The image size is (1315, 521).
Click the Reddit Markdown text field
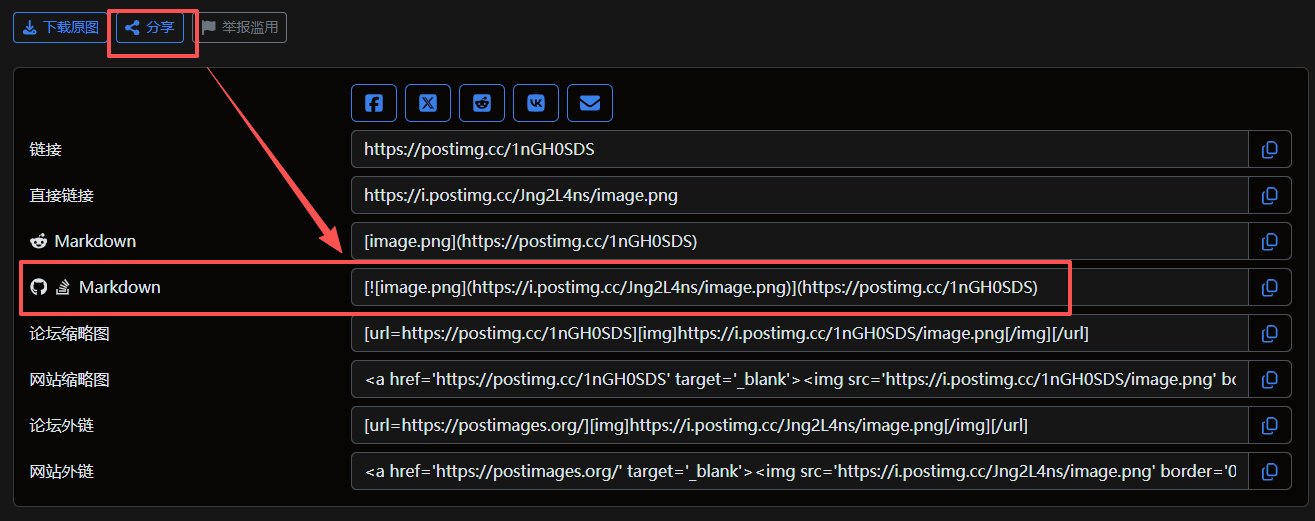pos(800,242)
